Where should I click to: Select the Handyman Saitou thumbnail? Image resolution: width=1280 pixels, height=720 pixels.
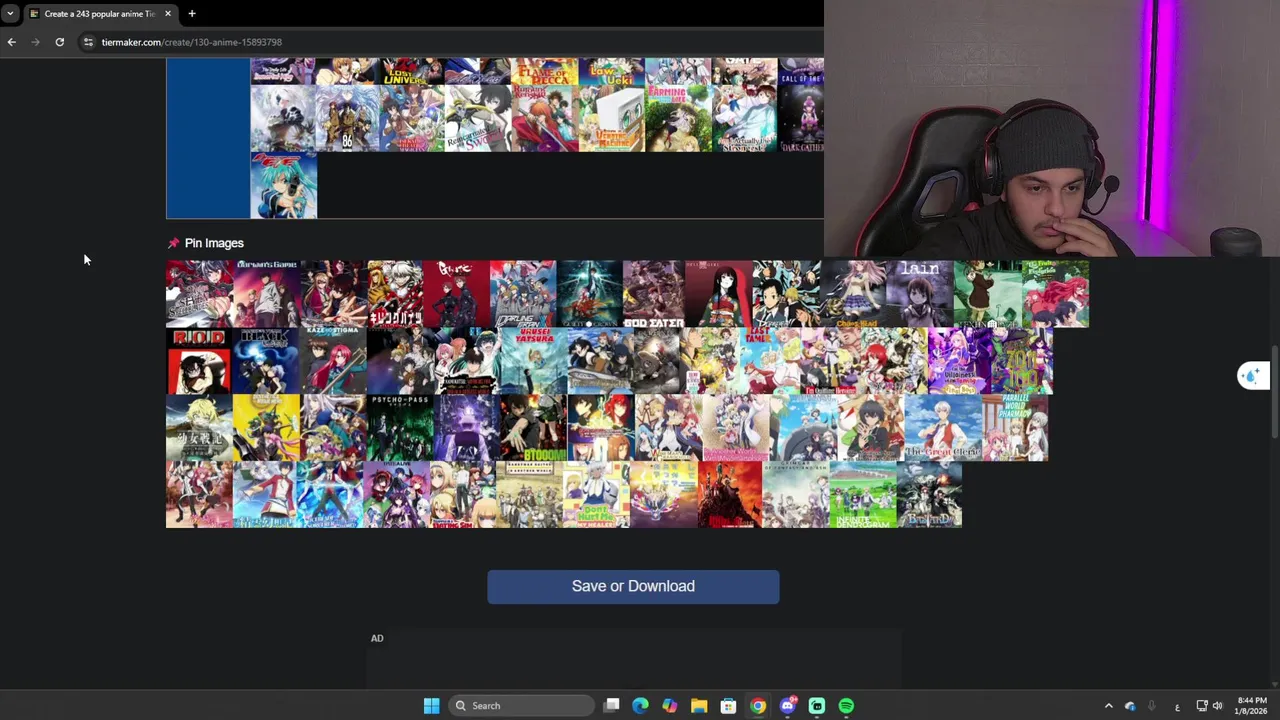click(529, 495)
